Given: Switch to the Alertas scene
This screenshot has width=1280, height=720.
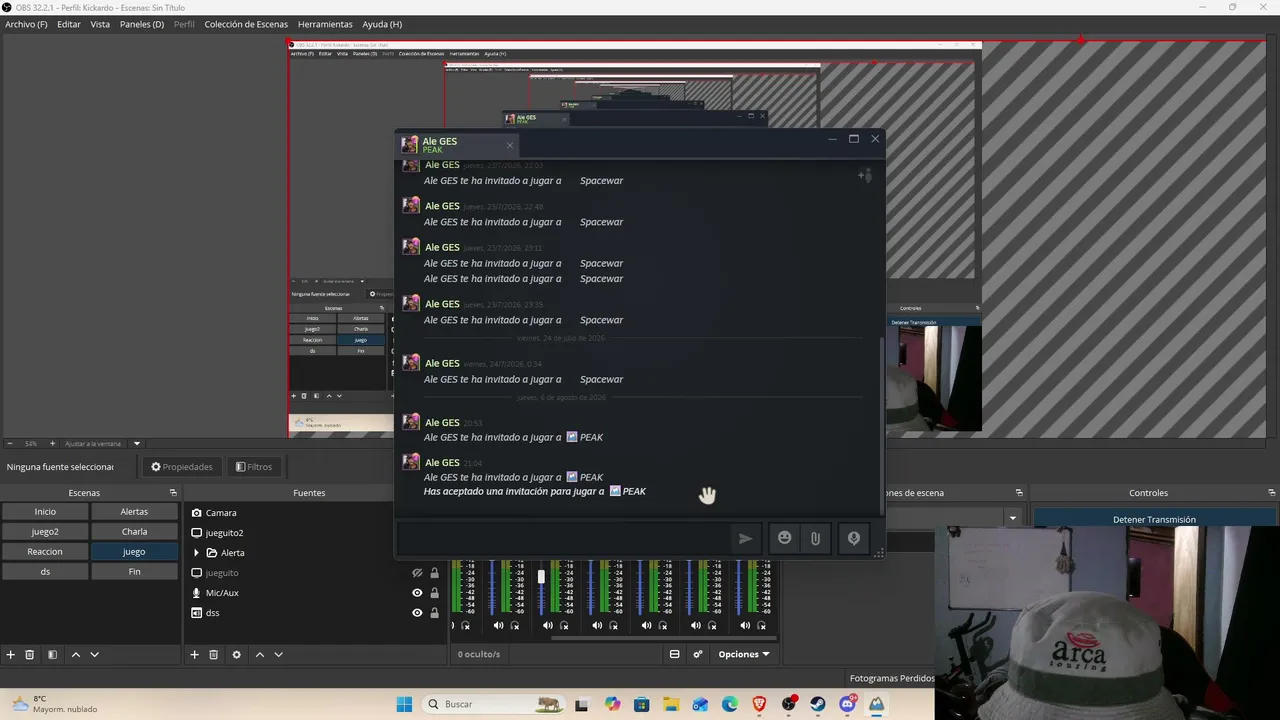Looking at the screenshot, I should click(134, 512).
